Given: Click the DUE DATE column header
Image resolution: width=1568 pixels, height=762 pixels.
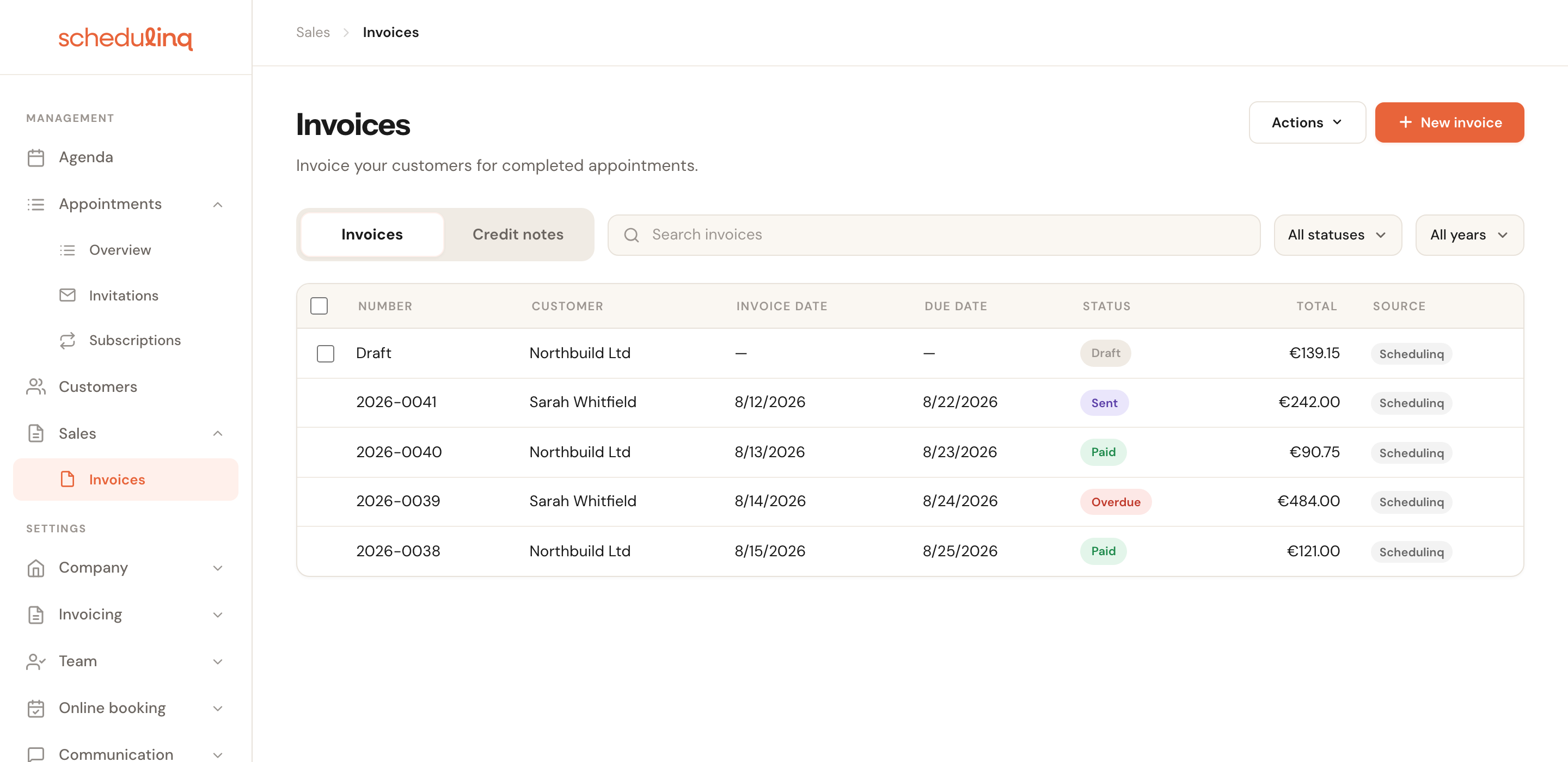Looking at the screenshot, I should 955,306.
